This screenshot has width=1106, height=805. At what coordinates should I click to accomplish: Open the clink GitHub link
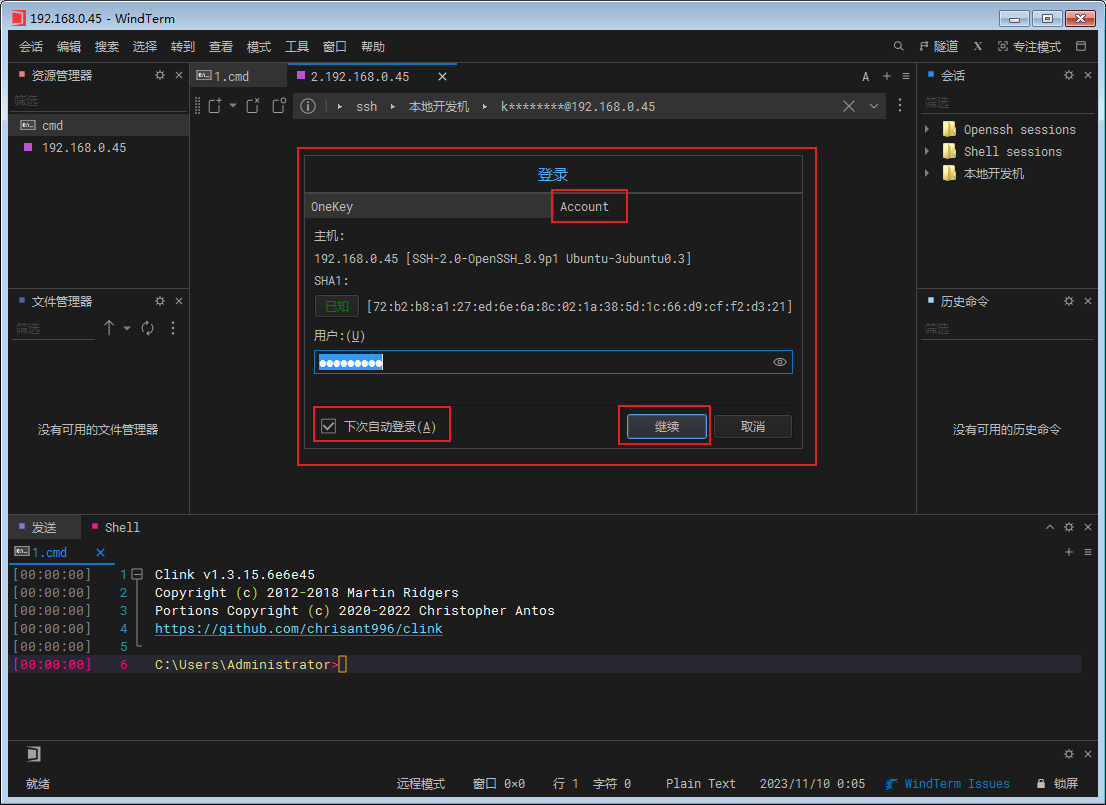pos(298,629)
